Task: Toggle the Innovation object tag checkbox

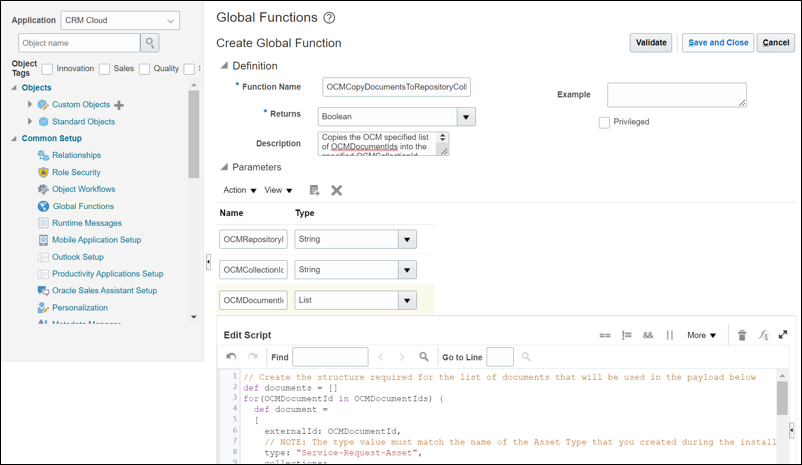Action: tap(47, 69)
